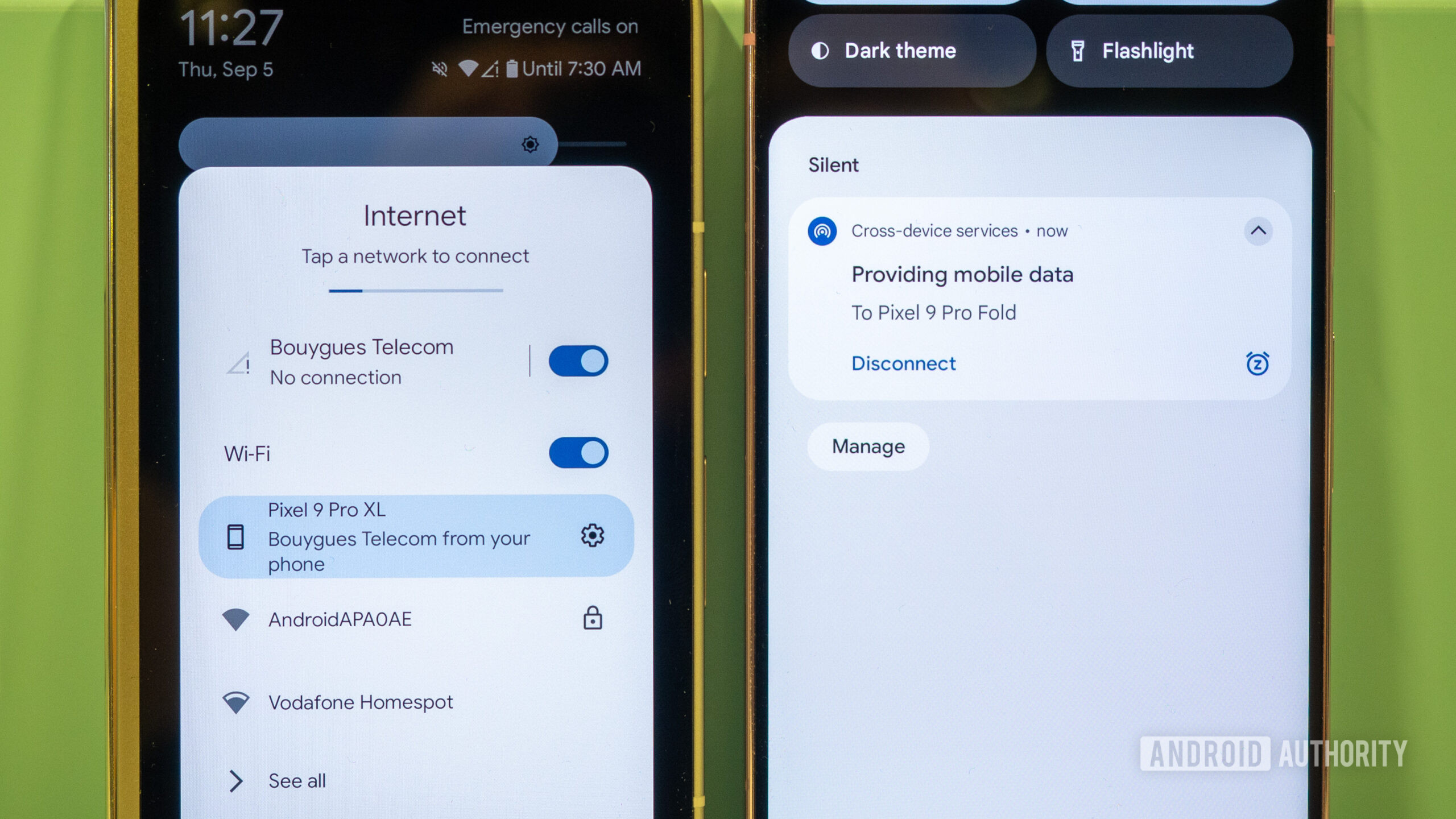Image resolution: width=1456 pixels, height=819 pixels.
Task: Expand the Cross-device services notification chevron
Action: (1258, 231)
